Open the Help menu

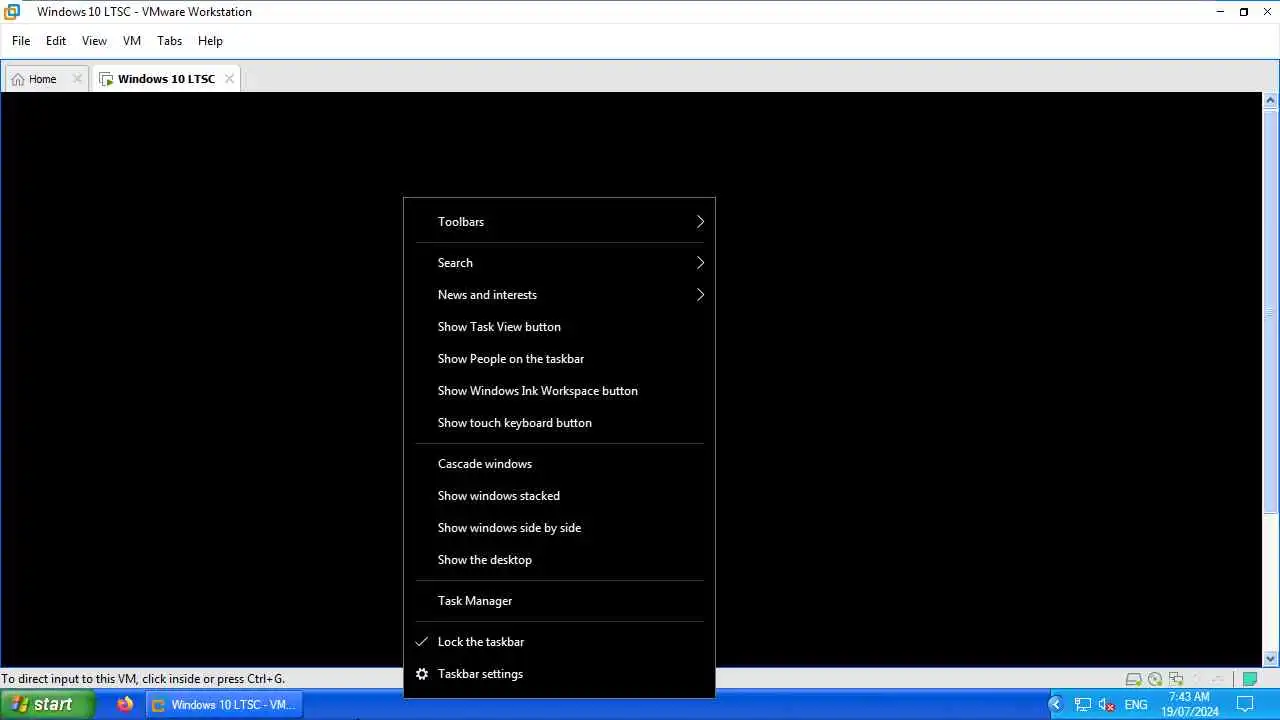210,41
